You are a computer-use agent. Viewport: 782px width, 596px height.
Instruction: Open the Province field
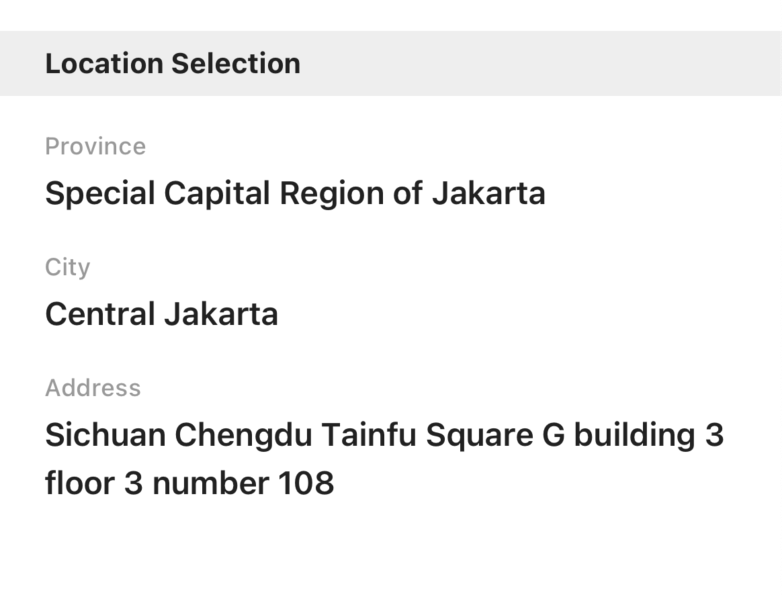click(391, 171)
